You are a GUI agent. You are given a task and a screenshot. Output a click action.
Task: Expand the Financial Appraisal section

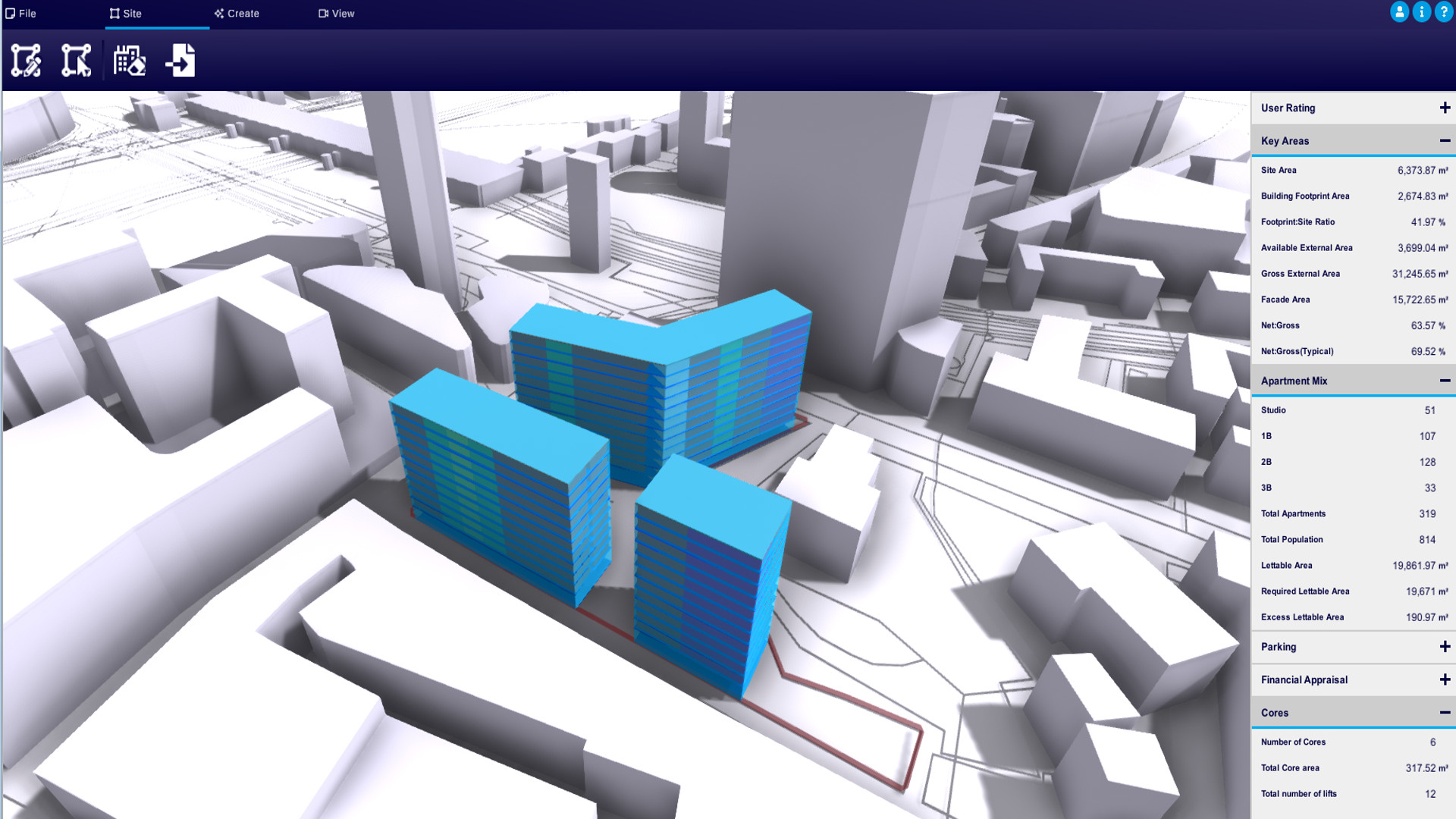click(x=1444, y=679)
